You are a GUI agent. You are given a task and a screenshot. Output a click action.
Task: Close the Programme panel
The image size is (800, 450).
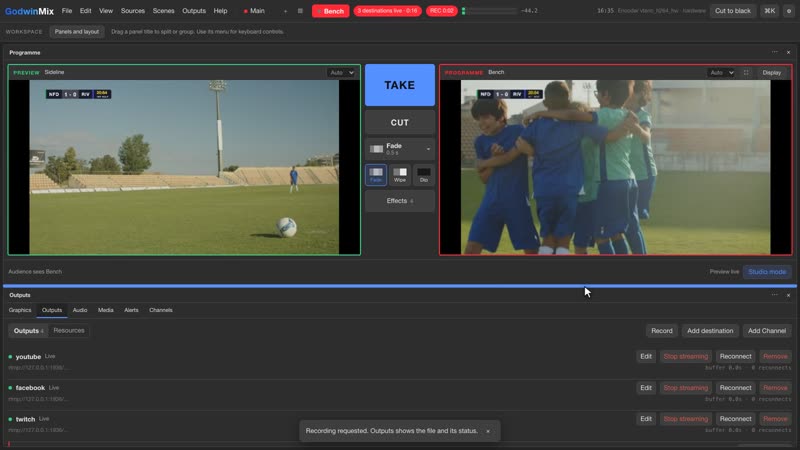pos(788,53)
